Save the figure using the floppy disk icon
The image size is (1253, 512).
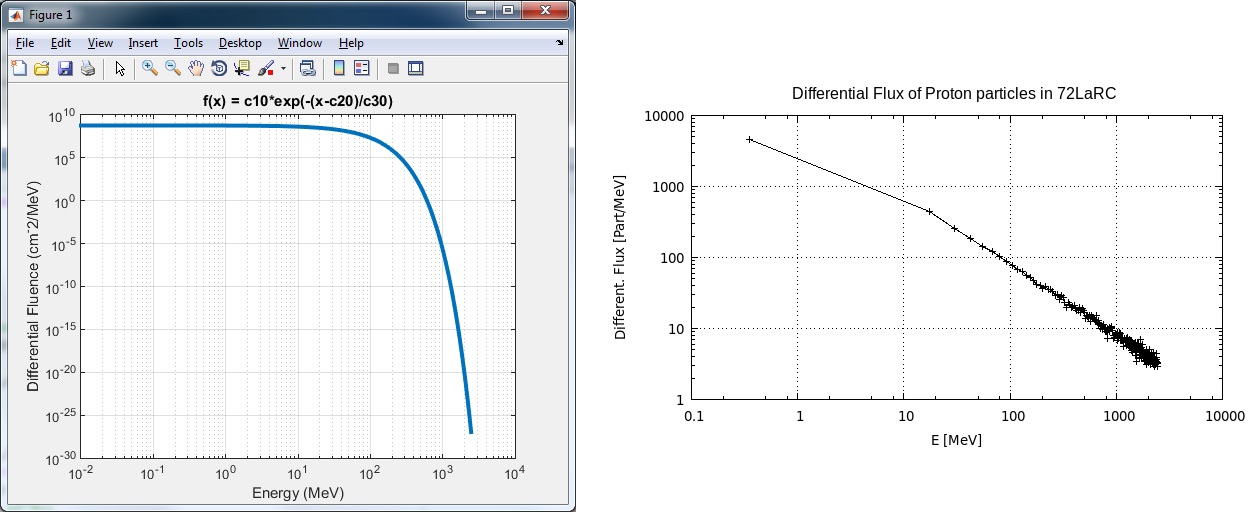pos(65,68)
